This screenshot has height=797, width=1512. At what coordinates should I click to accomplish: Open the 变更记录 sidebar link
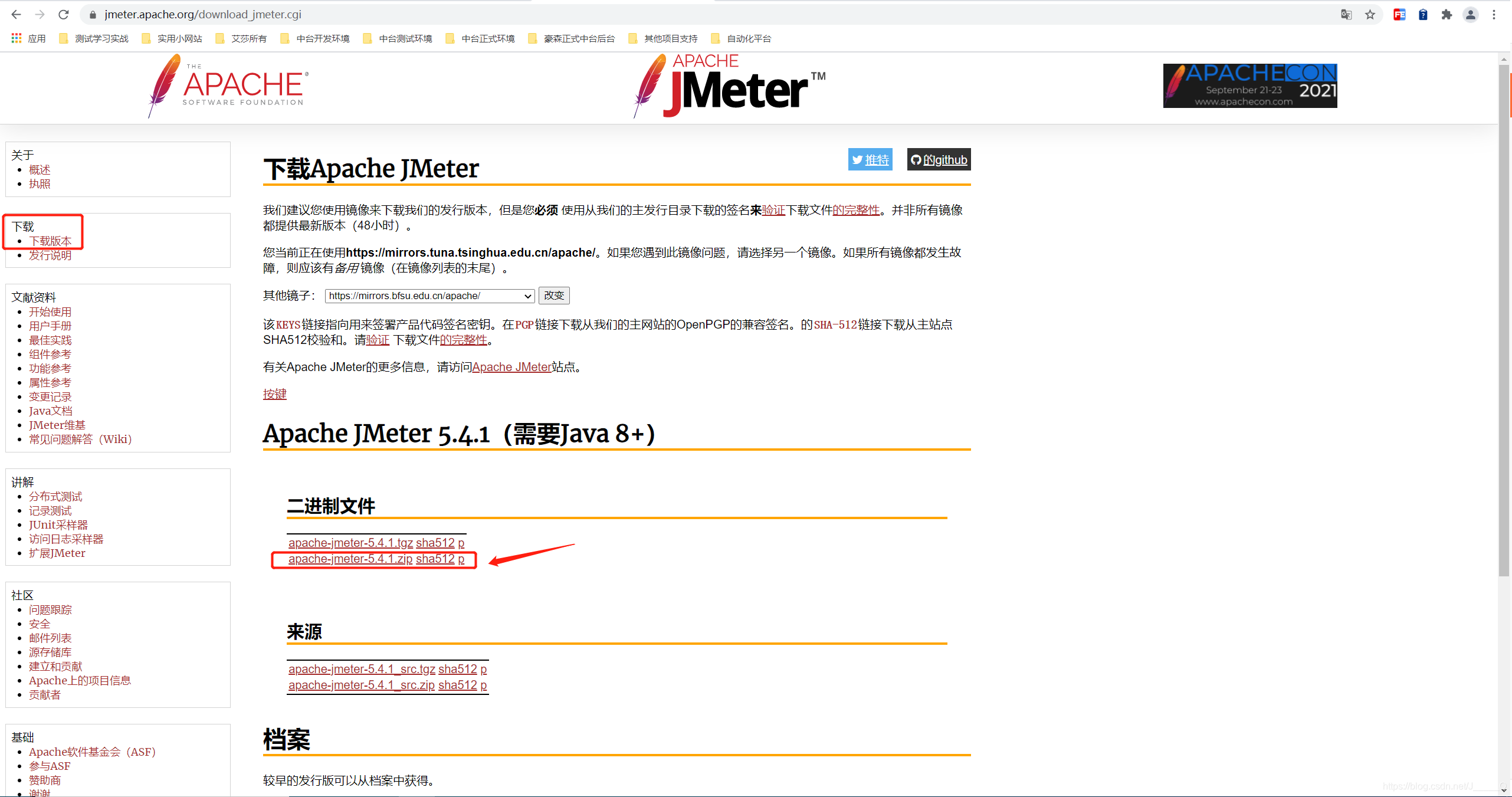click(50, 396)
